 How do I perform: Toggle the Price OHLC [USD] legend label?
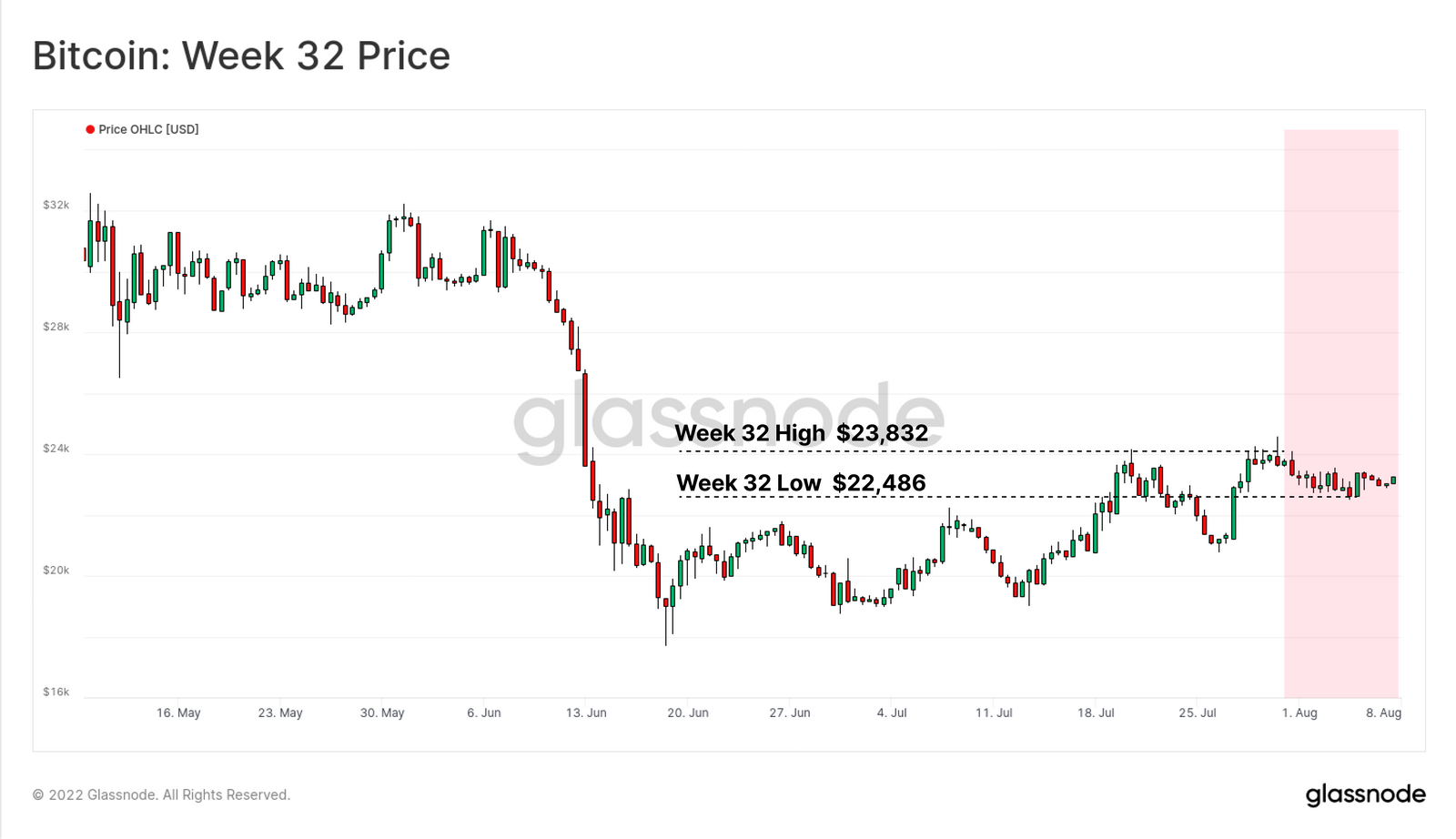point(148,129)
